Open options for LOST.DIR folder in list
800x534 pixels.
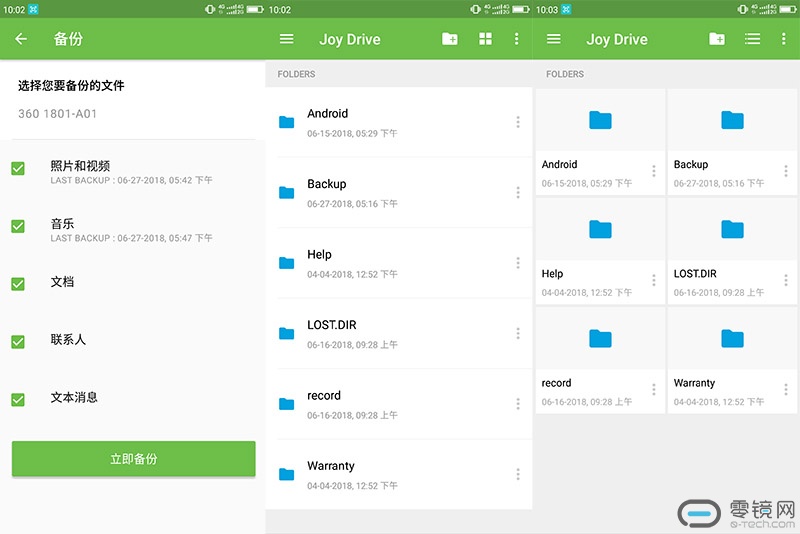coord(518,333)
